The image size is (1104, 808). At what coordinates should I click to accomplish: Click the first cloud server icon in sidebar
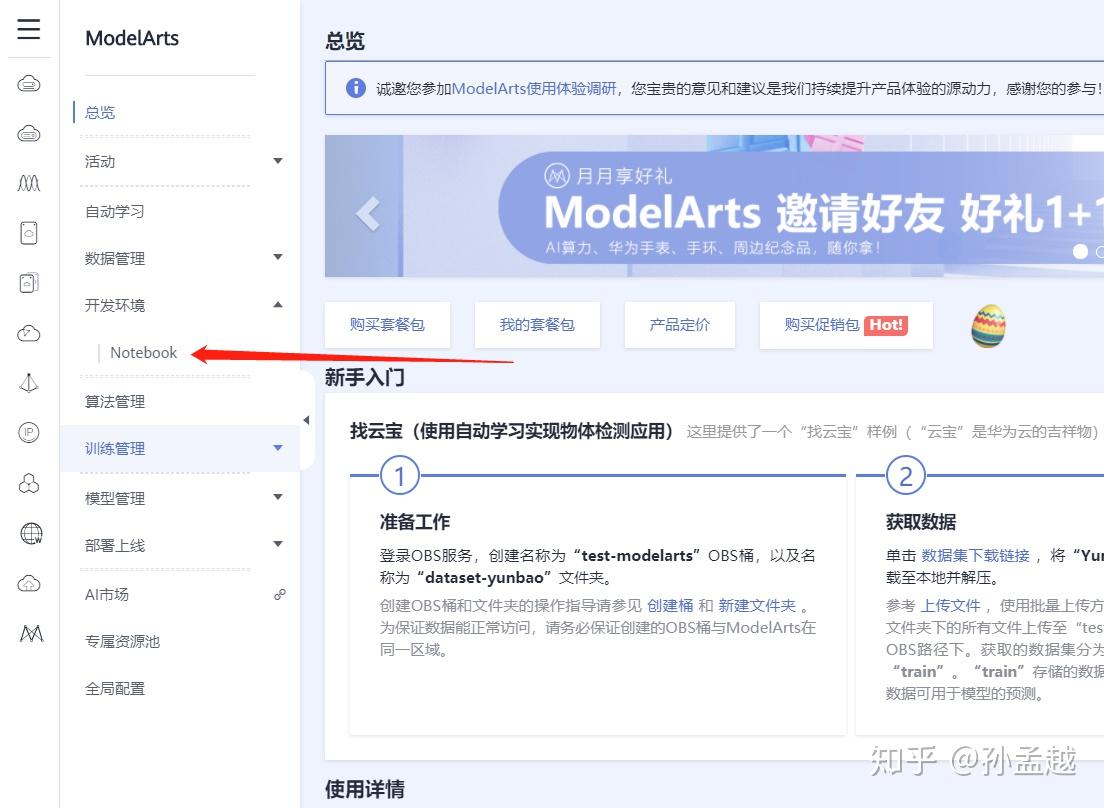29,84
